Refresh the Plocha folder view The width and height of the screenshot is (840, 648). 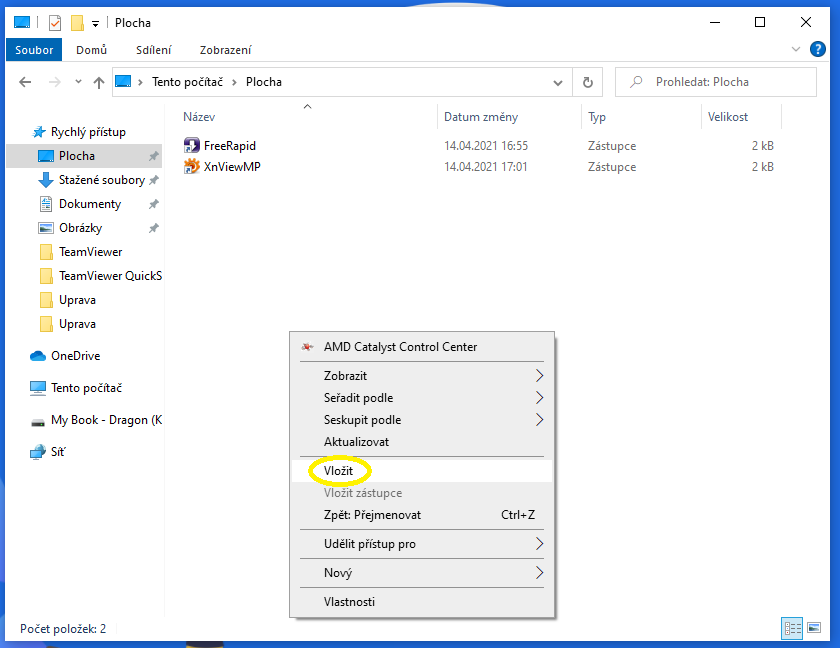click(x=588, y=82)
